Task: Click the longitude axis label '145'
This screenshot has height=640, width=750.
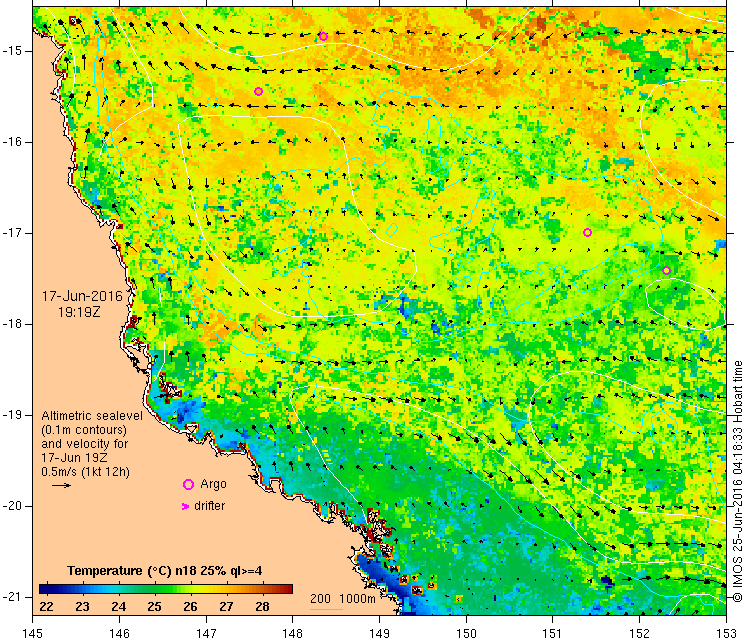Action: pyautogui.click(x=33, y=633)
